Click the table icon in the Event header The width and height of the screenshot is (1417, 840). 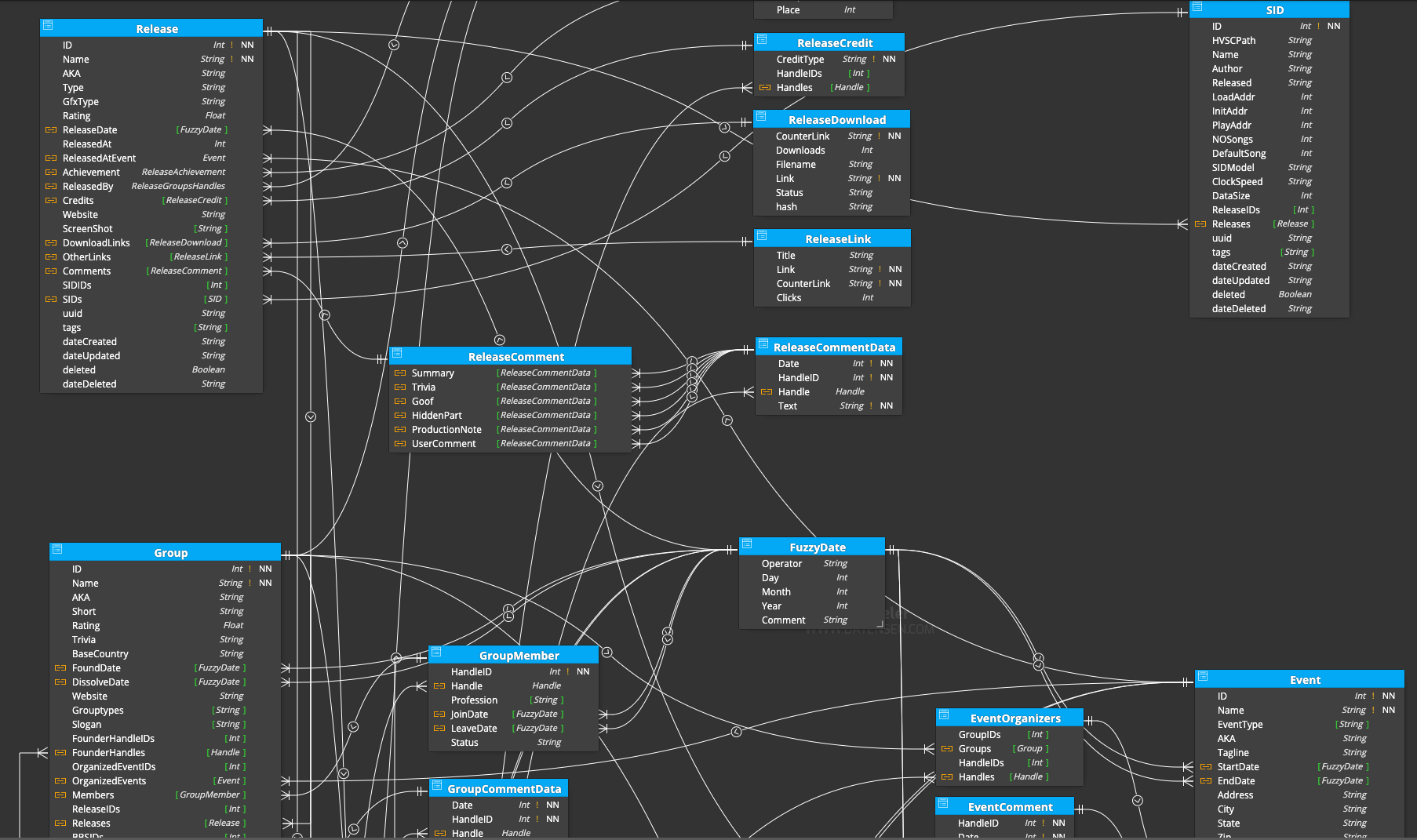point(1203,677)
